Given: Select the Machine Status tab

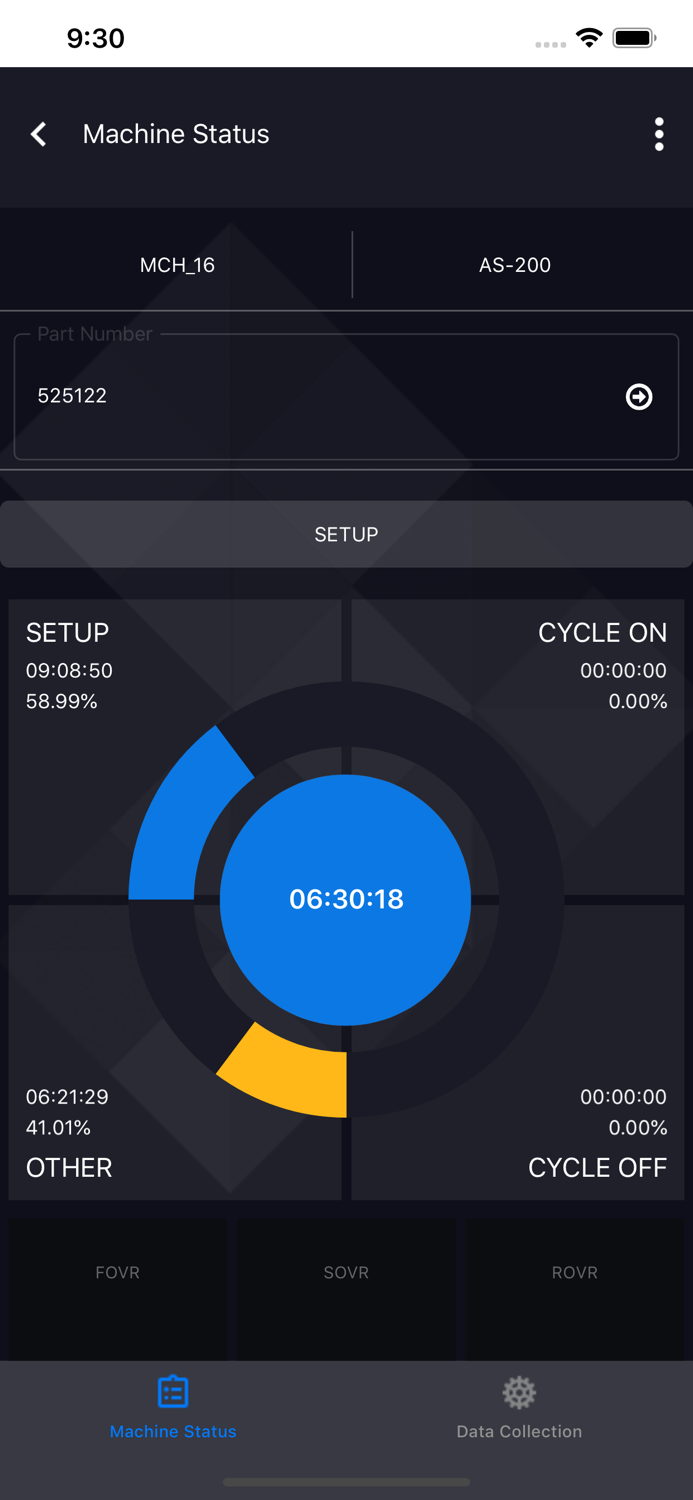Looking at the screenshot, I should tap(173, 1409).
